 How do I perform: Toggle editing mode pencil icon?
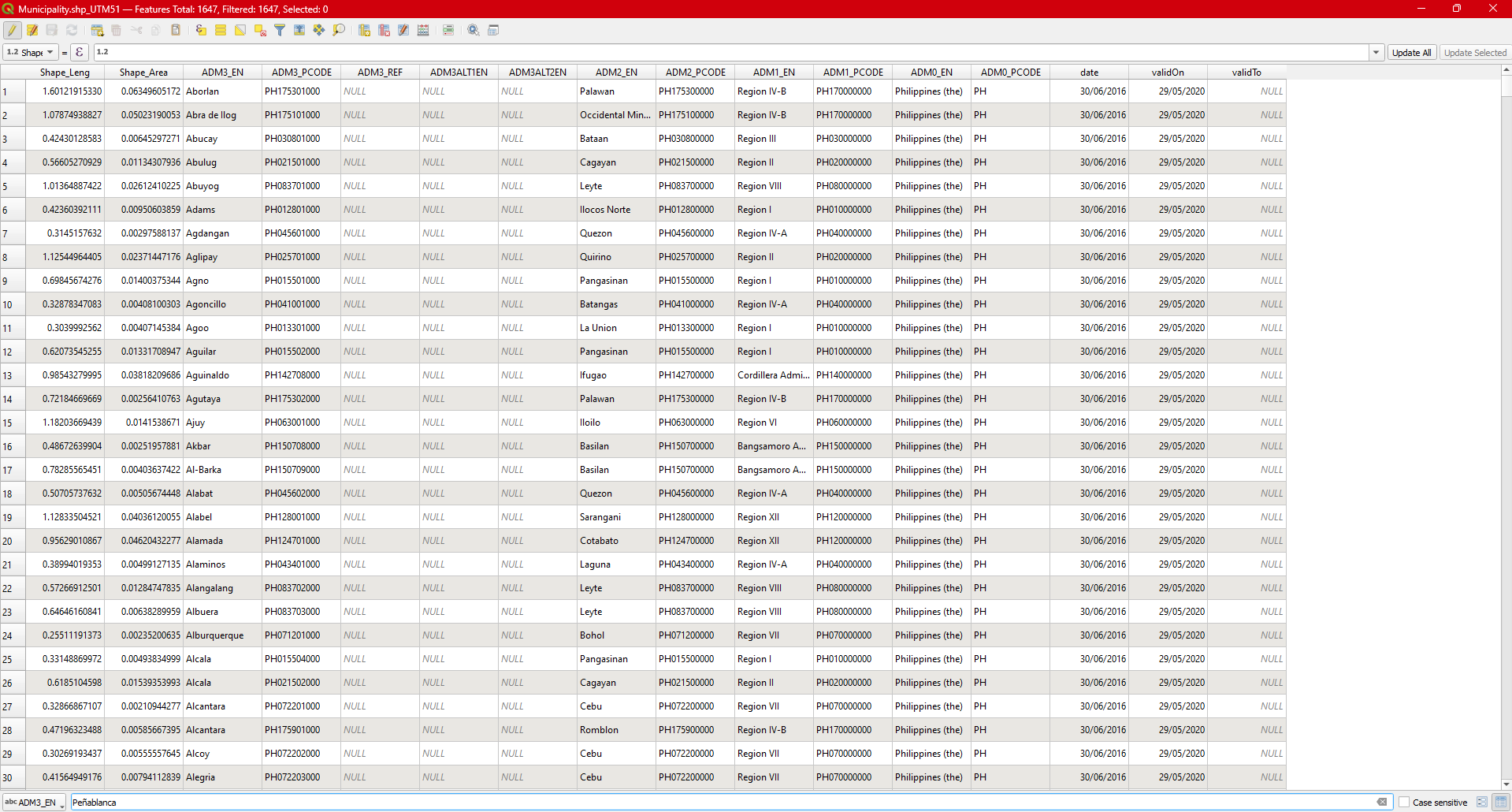pos(12,30)
